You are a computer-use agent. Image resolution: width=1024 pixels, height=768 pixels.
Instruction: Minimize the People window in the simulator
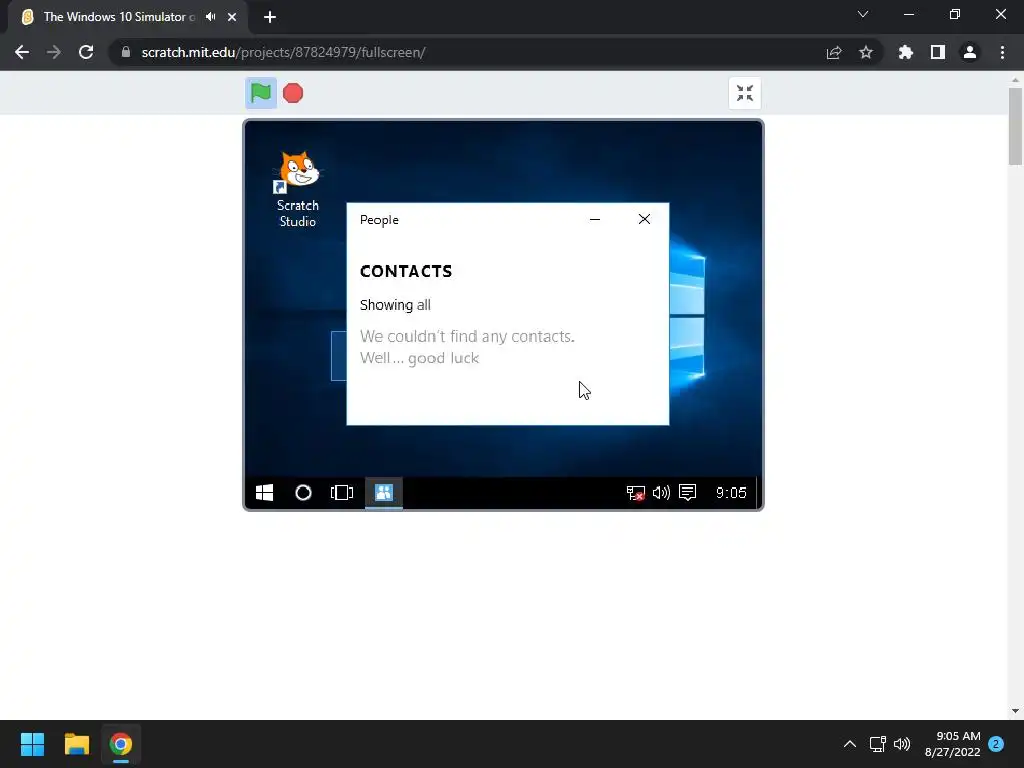[x=594, y=219]
